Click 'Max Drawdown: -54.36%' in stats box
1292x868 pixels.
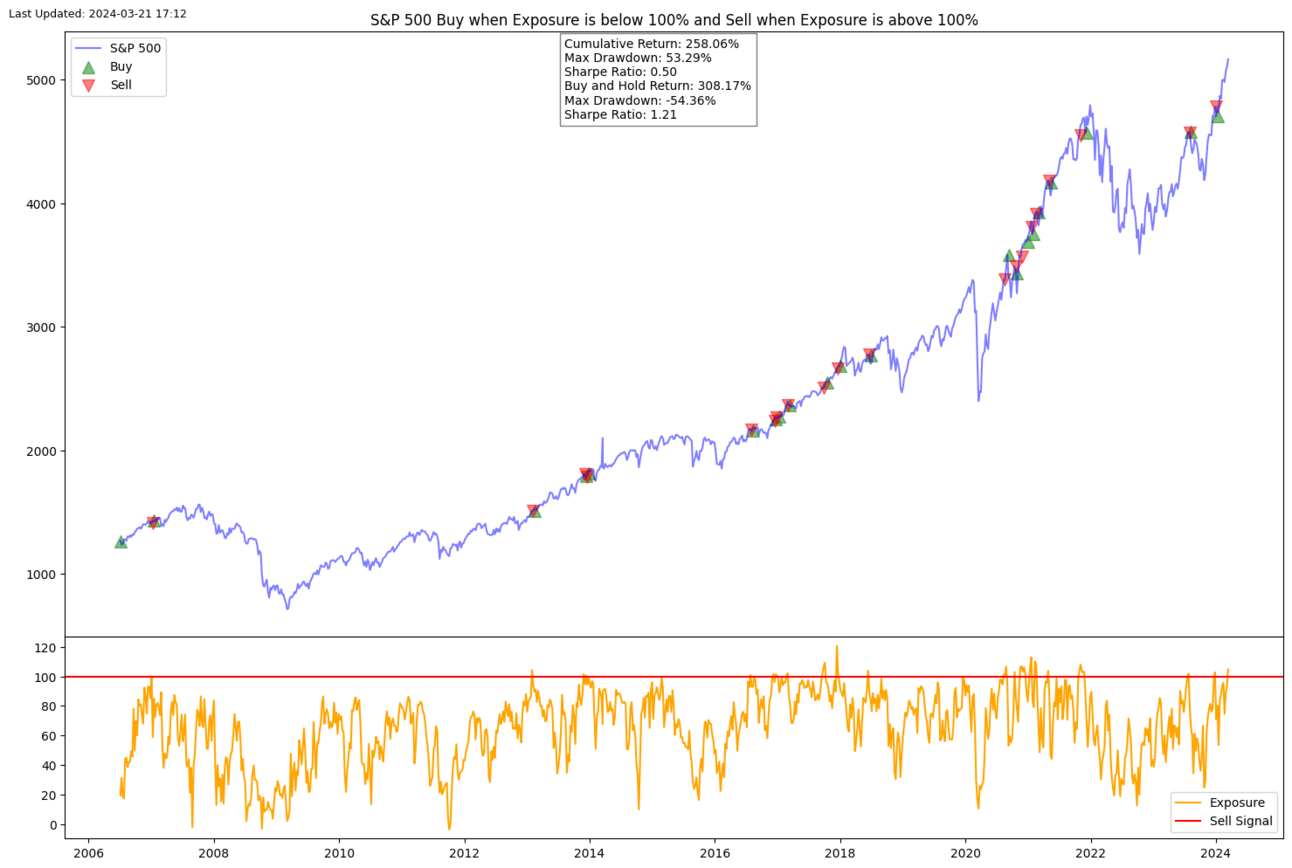click(x=640, y=100)
